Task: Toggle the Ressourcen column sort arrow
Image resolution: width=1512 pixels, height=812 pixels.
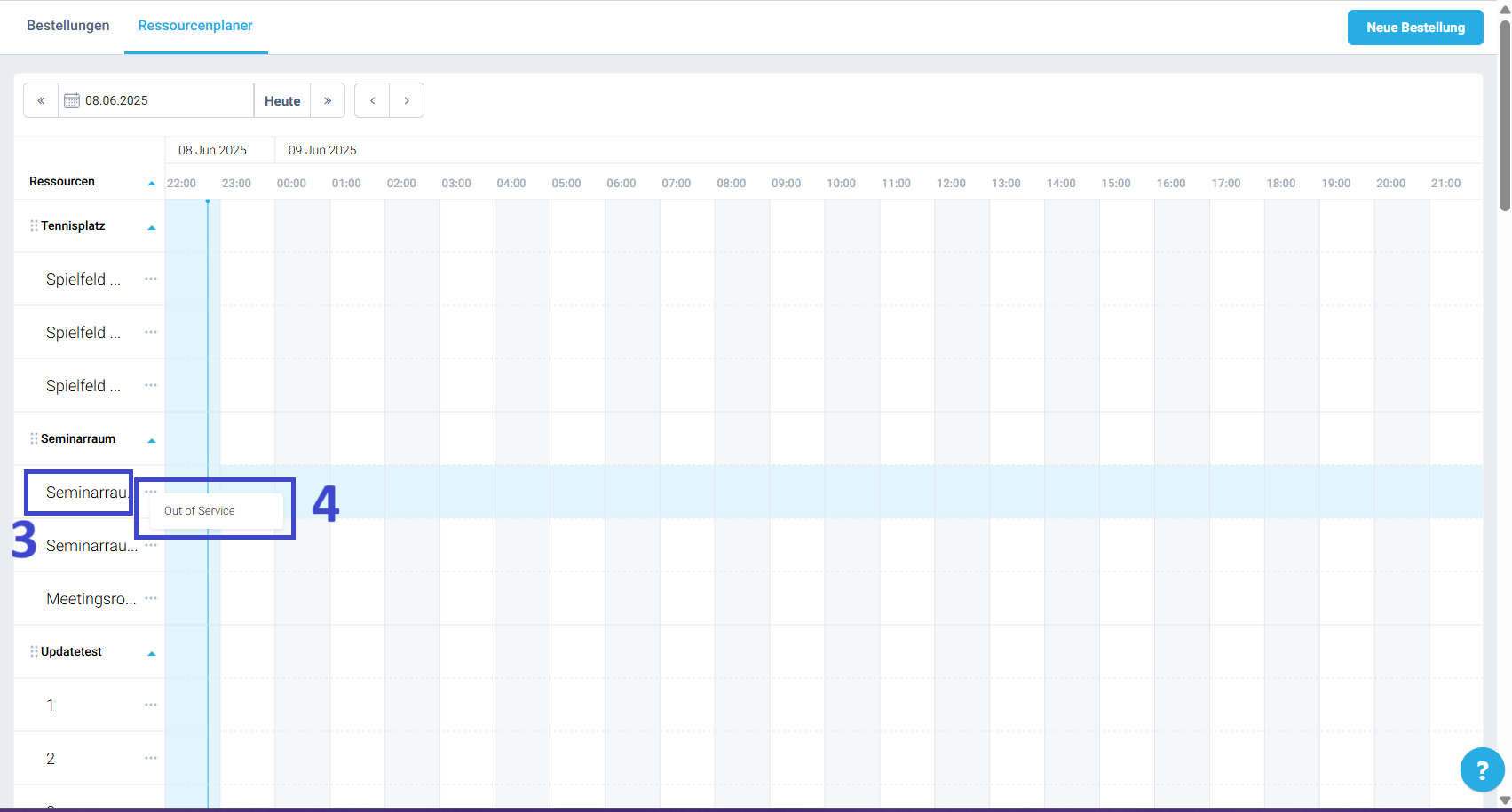Action: click(152, 183)
